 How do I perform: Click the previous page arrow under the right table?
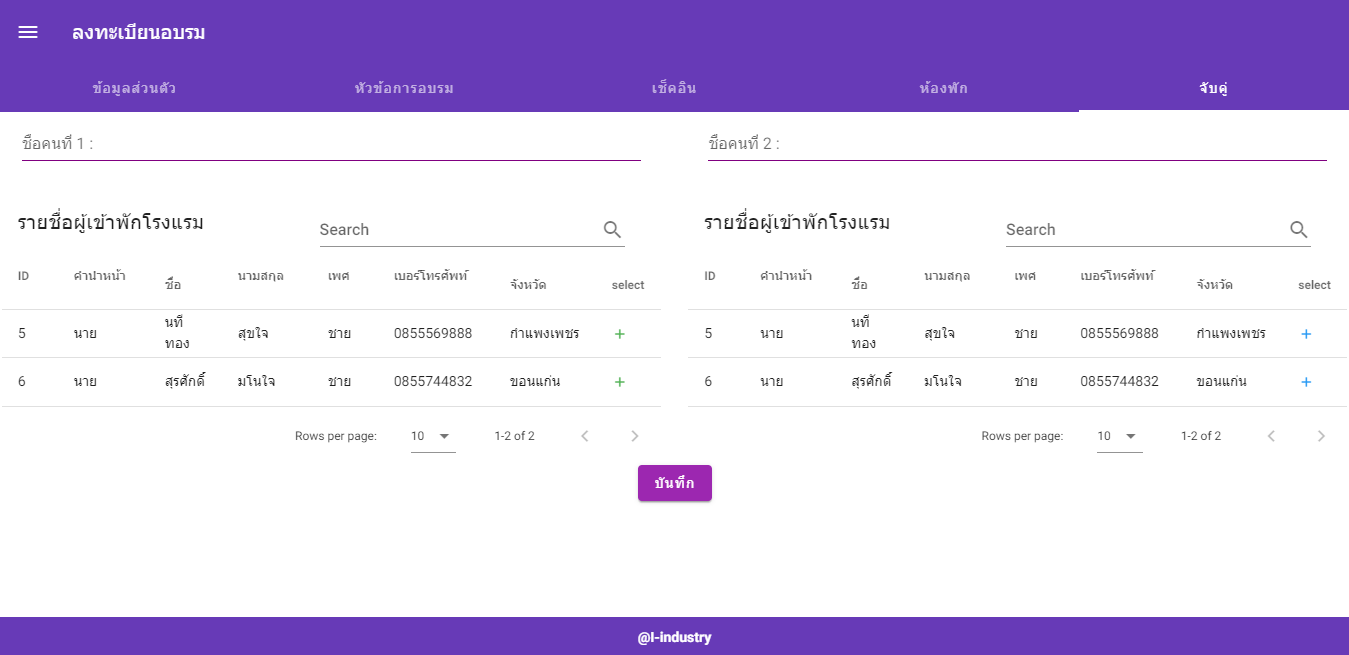pyautogui.click(x=1271, y=435)
